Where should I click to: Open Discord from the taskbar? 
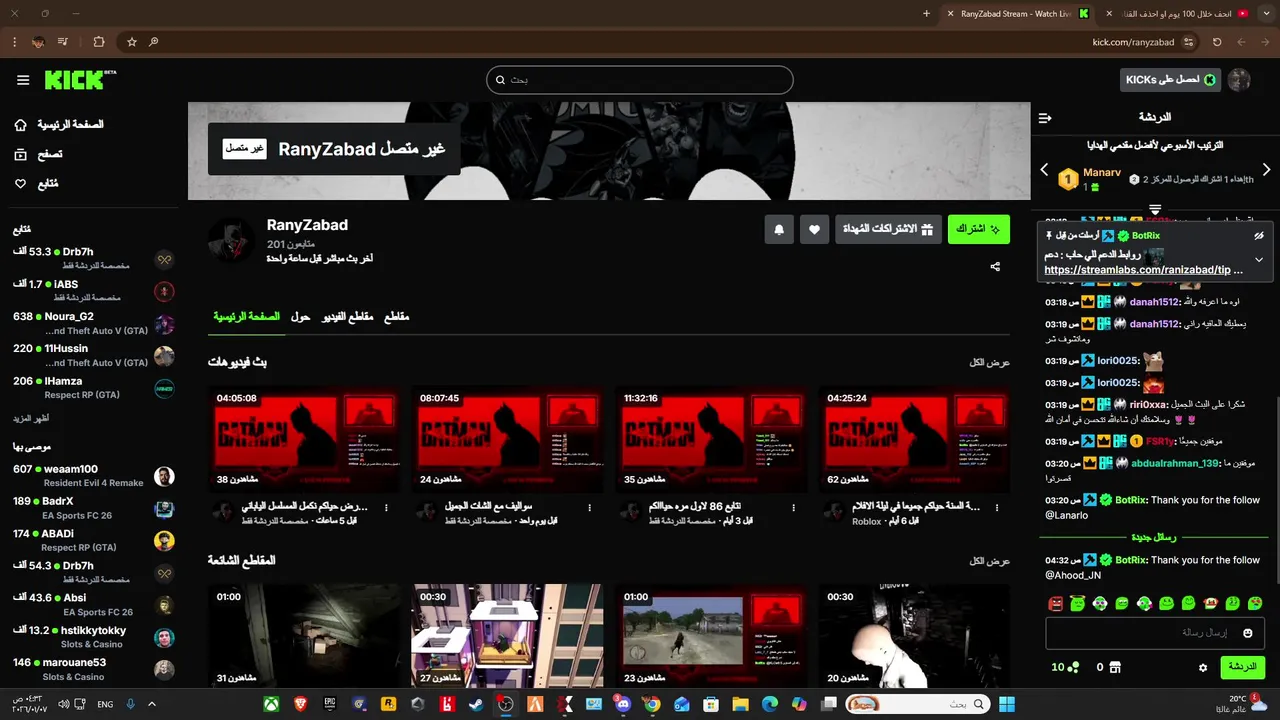coord(622,704)
